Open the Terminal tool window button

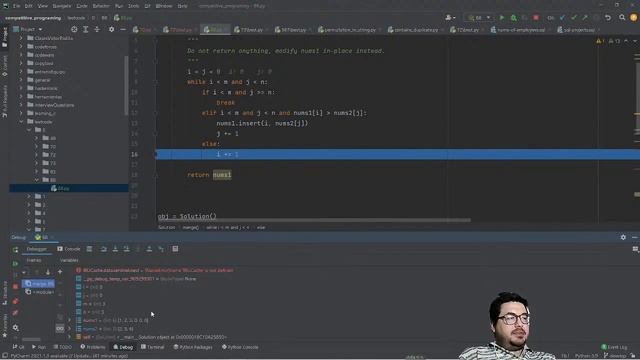pyautogui.click(x=152, y=347)
